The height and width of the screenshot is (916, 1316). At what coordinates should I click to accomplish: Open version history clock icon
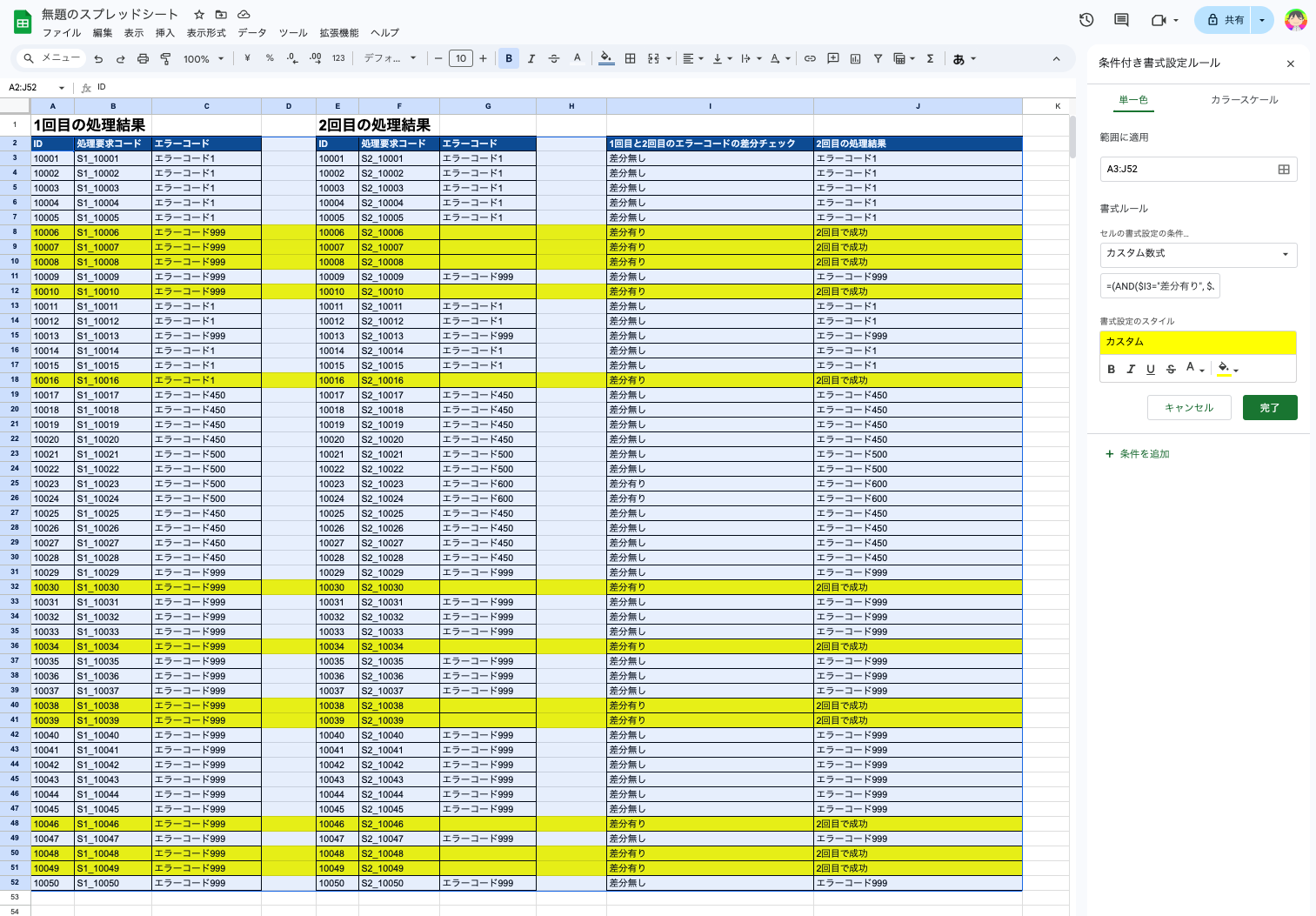pos(1086,19)
